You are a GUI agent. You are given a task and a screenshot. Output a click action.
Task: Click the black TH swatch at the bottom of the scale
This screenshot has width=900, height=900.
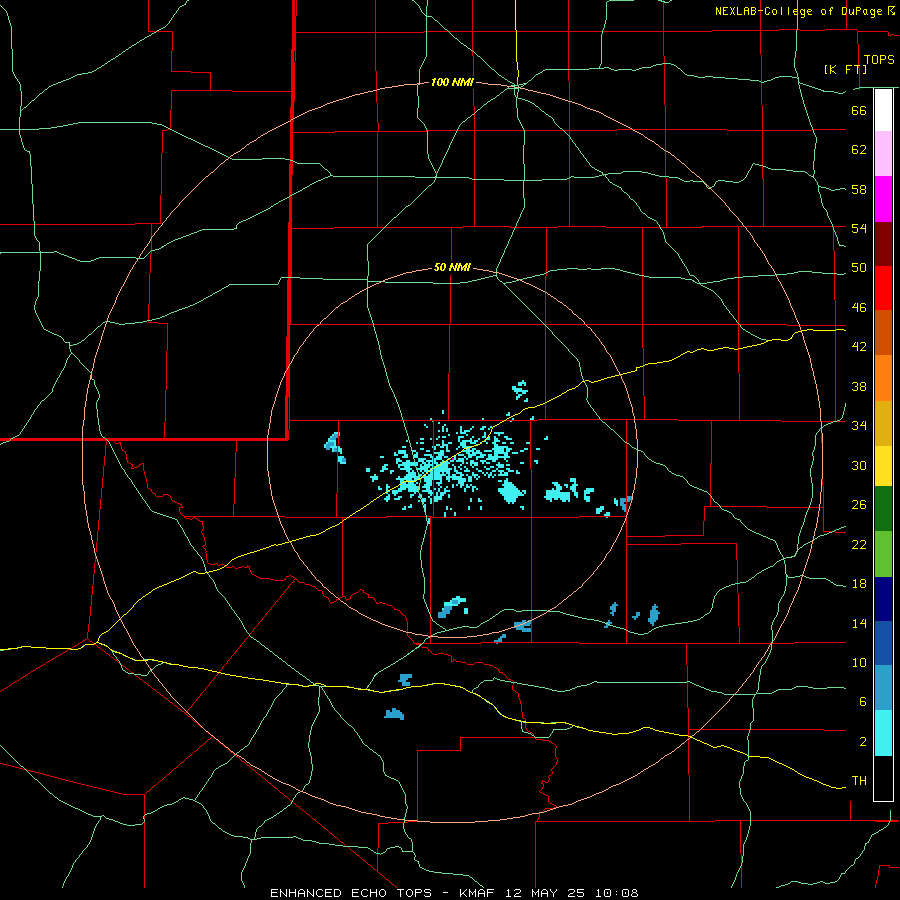pos(883,778)
